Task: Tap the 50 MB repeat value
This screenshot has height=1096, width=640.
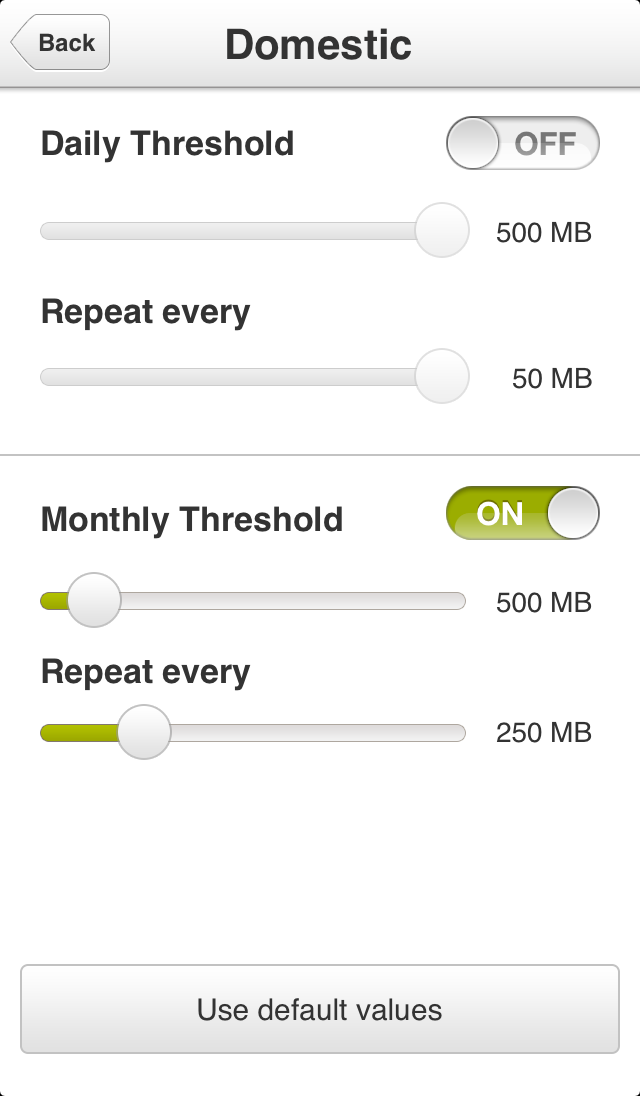Action: coord(552,379)
